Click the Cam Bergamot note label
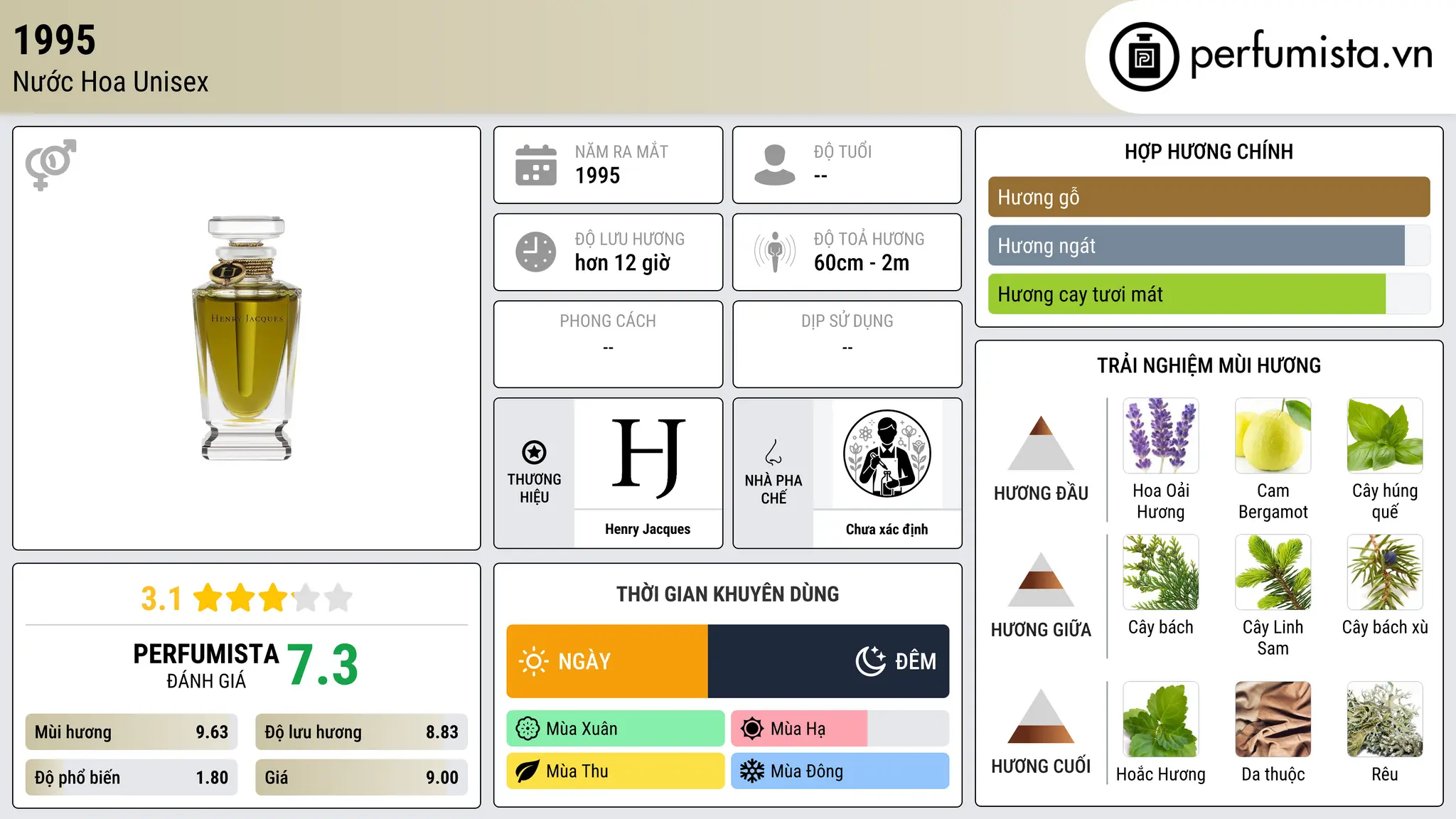This screenshot has height=819, width=1456. click(1273, 501)
